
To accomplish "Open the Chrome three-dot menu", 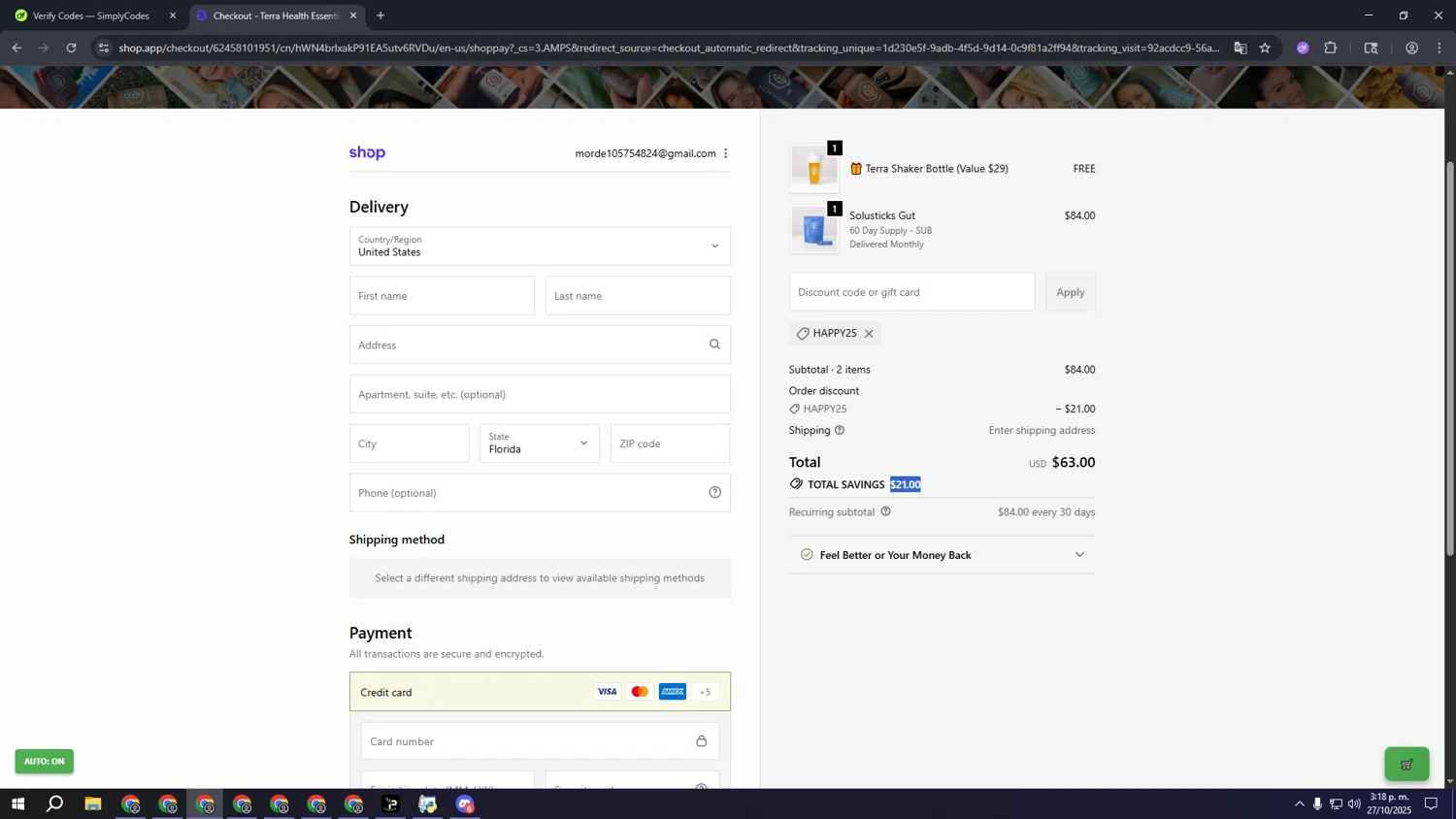I will point(1439,48).
